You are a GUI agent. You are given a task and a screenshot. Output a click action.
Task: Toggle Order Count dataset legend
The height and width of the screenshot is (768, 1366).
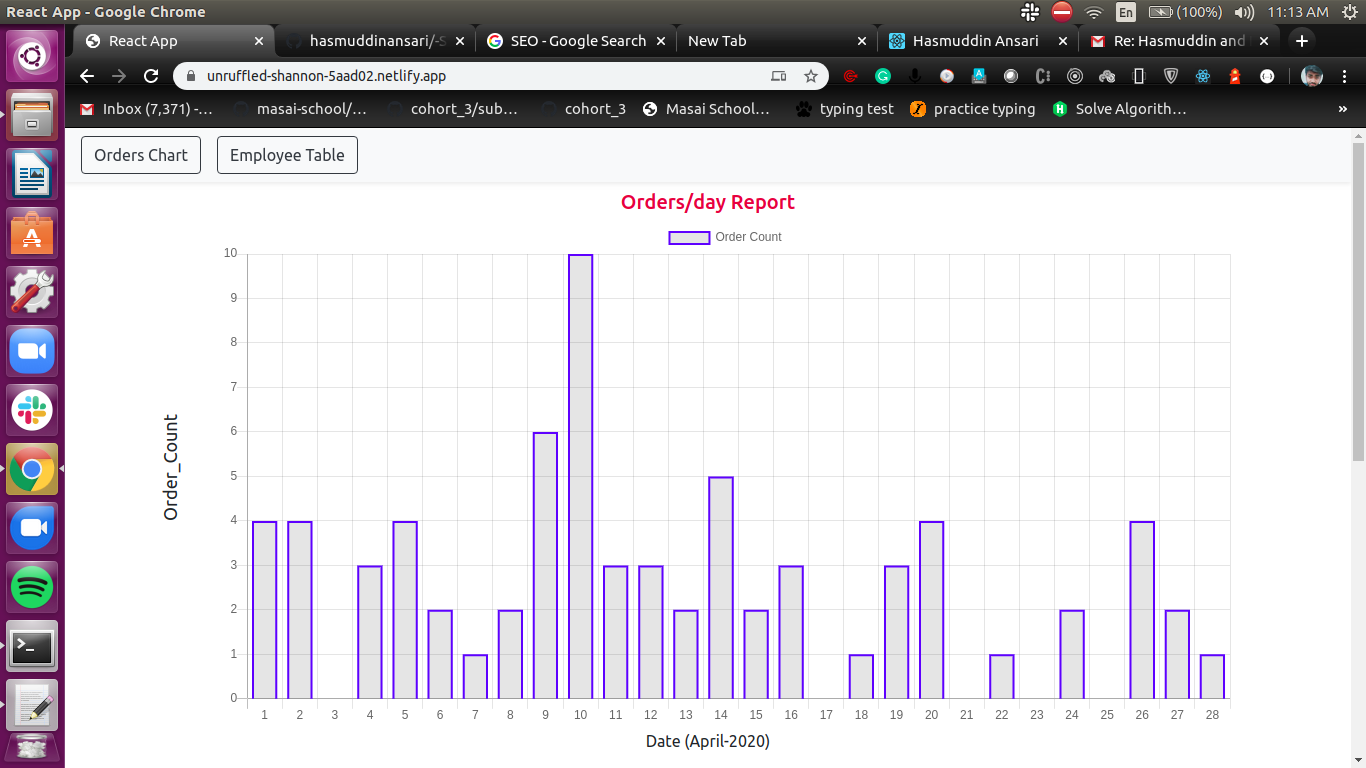(725, 237)
